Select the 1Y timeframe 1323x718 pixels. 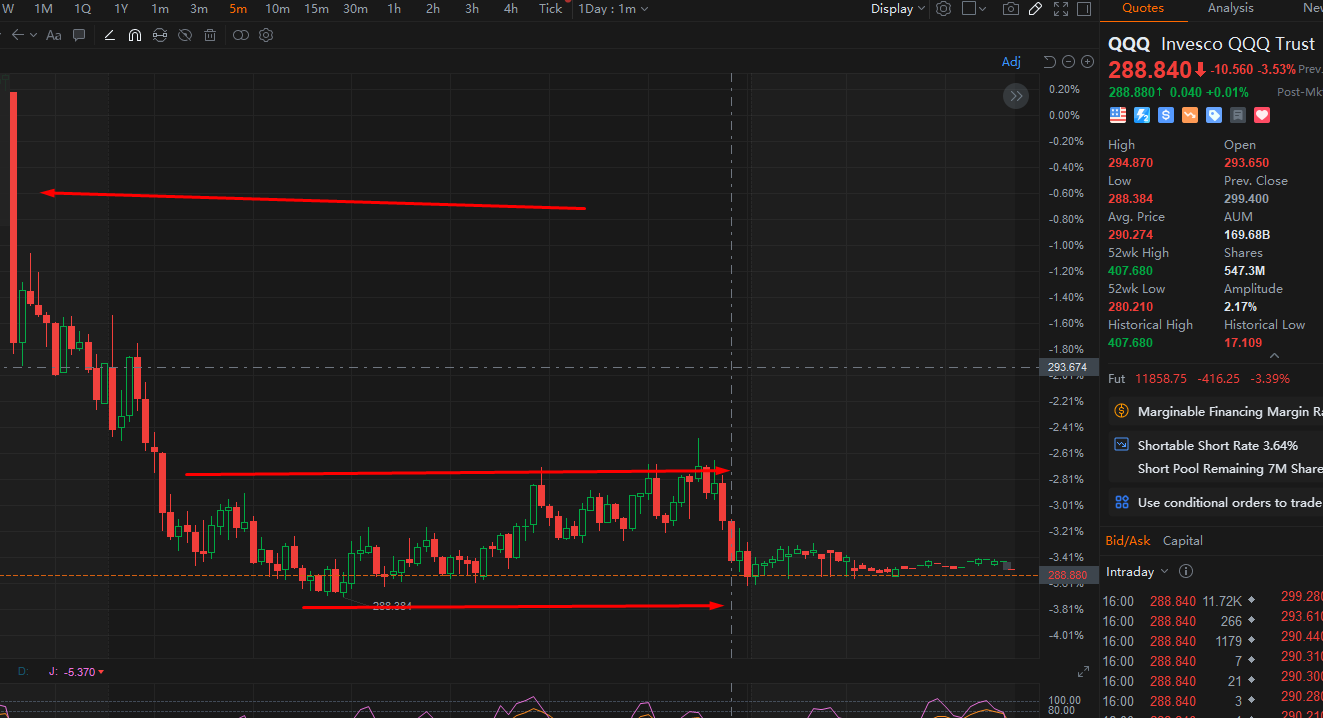pos(121,9)
